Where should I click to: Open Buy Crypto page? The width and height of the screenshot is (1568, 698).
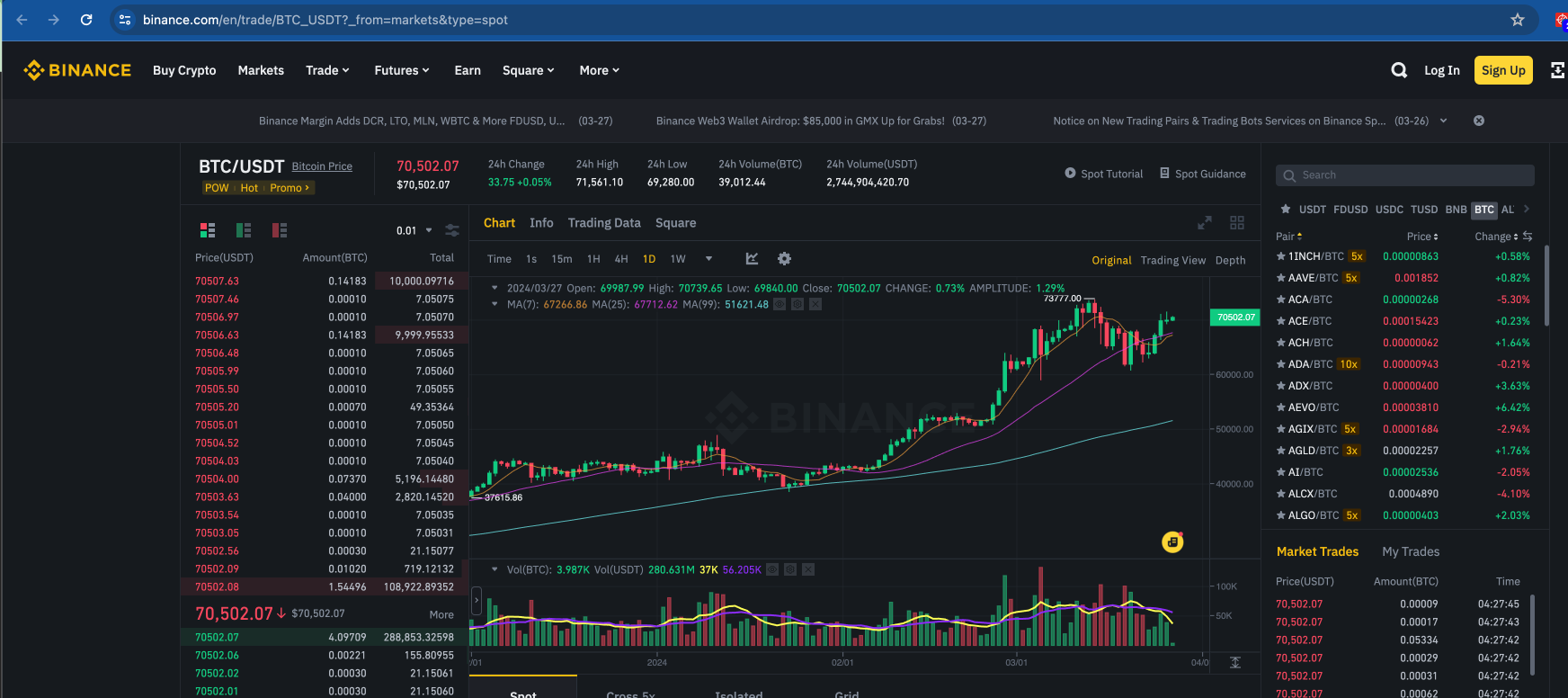[184, 70]
